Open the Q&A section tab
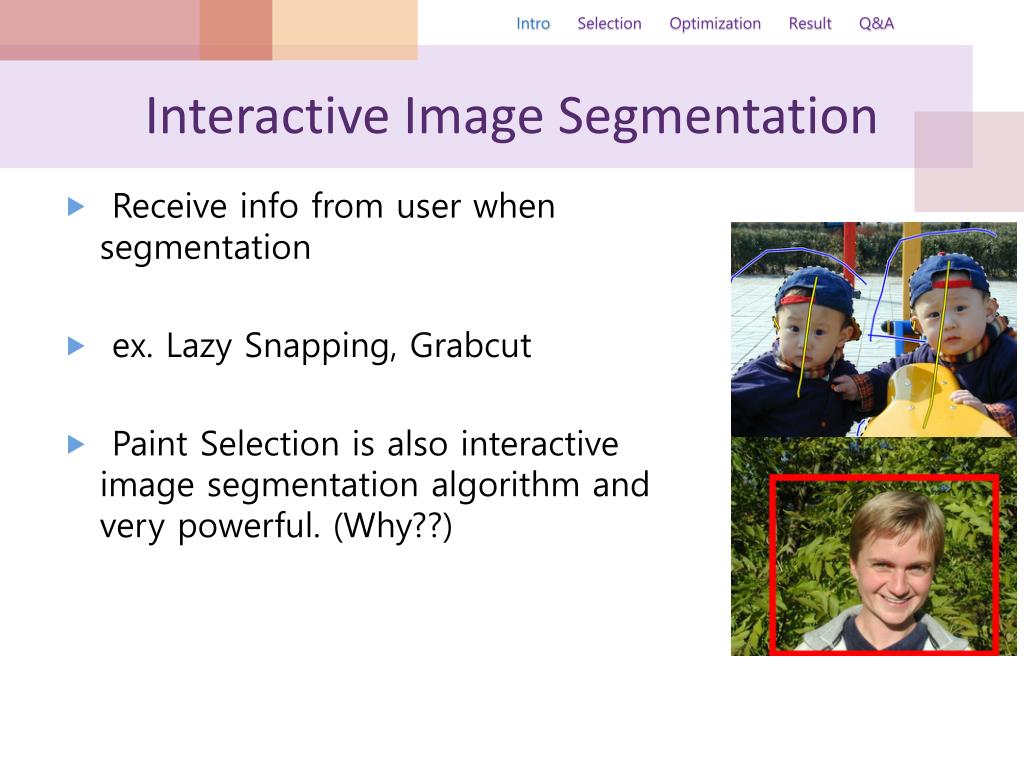Viewport: 1024px width, 768px height. [876, 24]
